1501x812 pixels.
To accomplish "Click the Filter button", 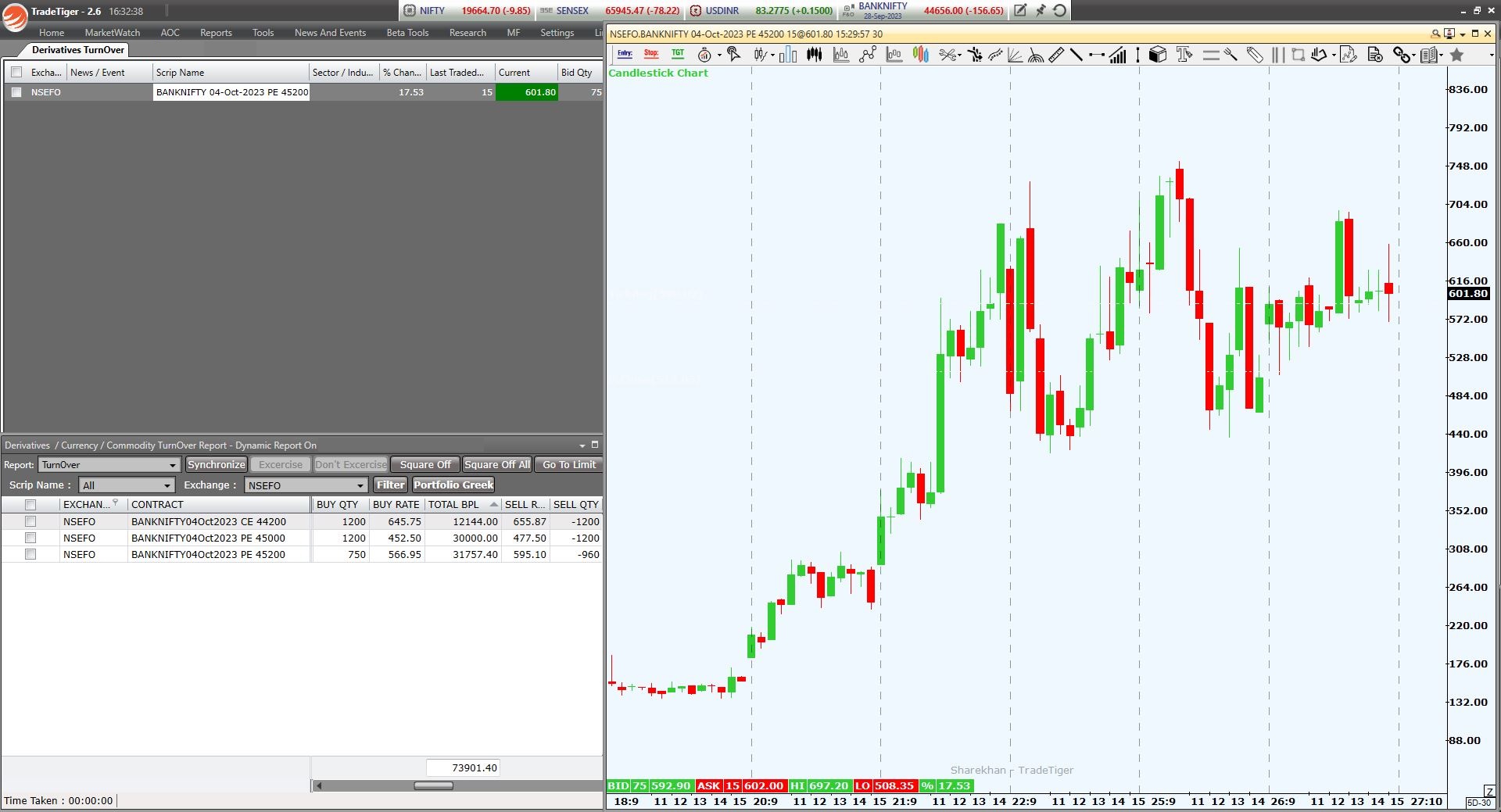I will 391,485.
